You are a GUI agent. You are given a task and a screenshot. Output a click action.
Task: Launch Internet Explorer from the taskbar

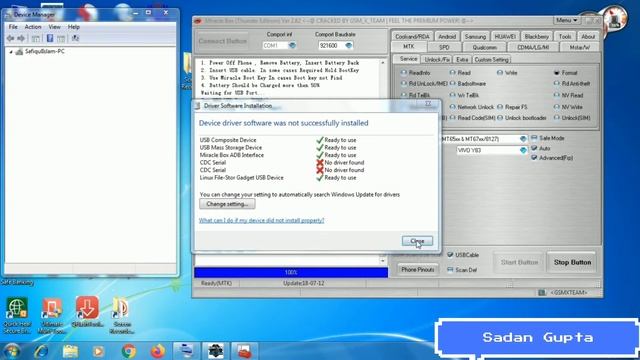point(41,351)
